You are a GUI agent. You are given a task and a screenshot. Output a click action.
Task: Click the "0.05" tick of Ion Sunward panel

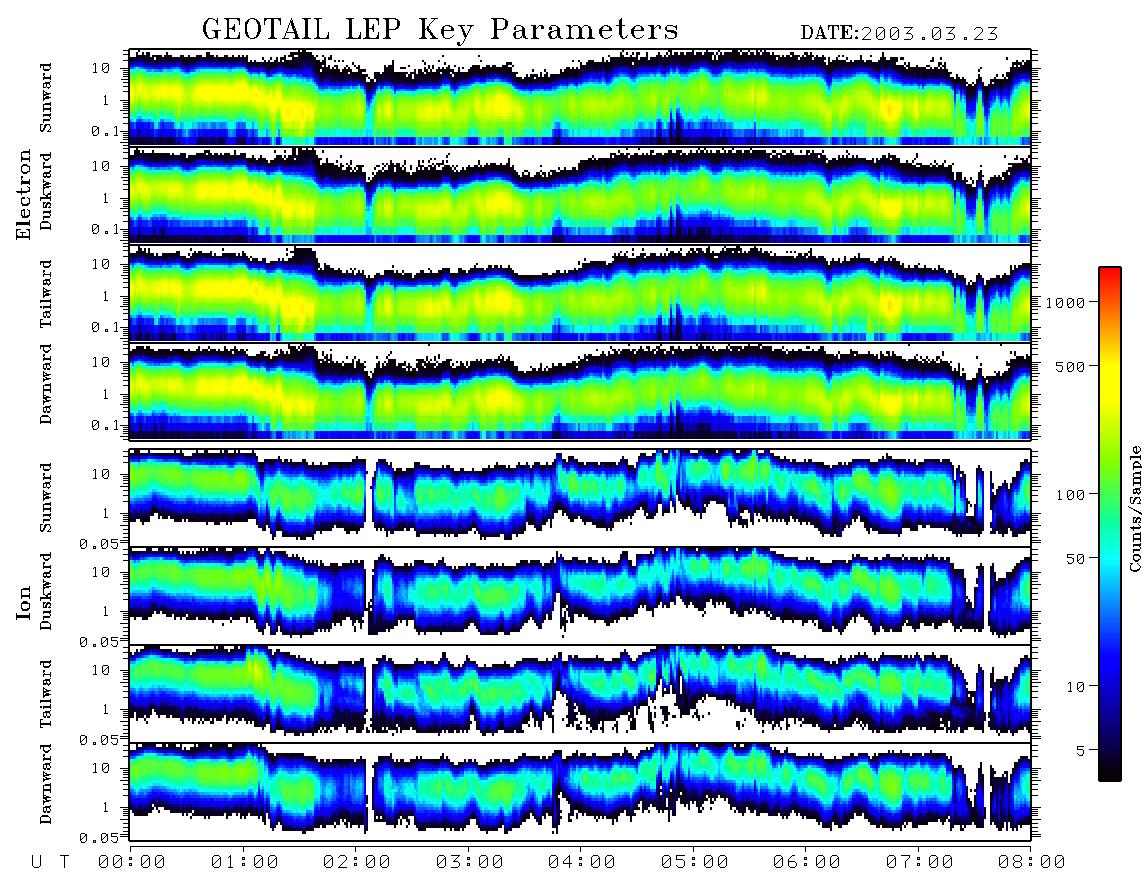click(100, 543)
